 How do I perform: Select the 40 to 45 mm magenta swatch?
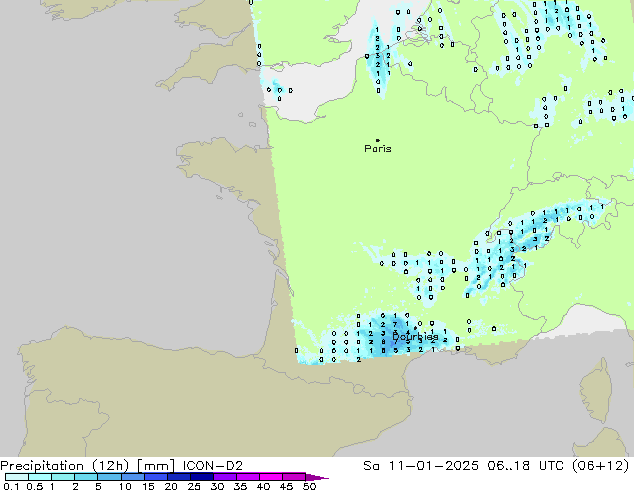pyautogui.click(x=271, y=477)
